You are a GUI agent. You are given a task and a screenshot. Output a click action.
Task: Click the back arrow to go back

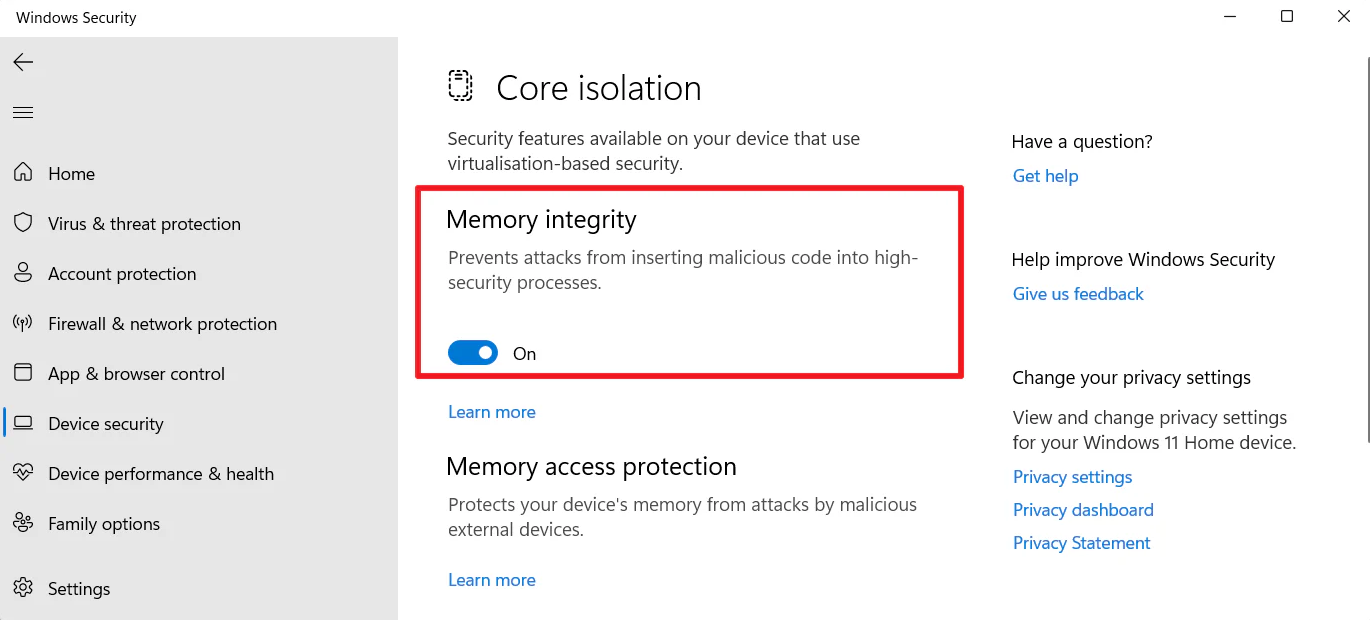tap(22, 62)
